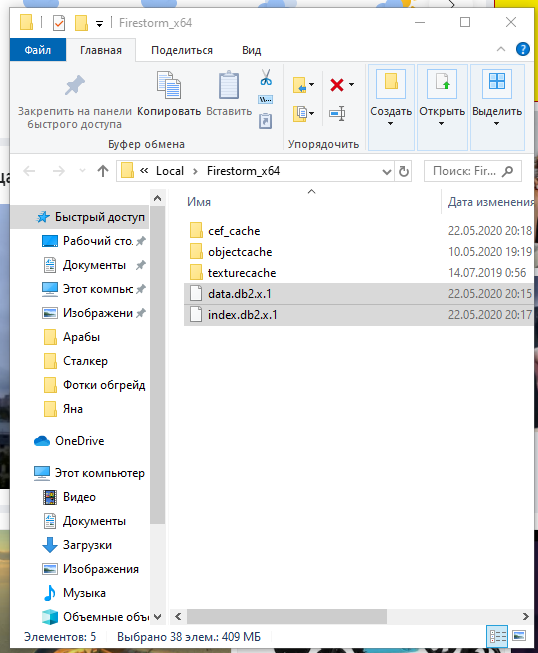Click New Folder icon in title bar

(x=81, y=23)
